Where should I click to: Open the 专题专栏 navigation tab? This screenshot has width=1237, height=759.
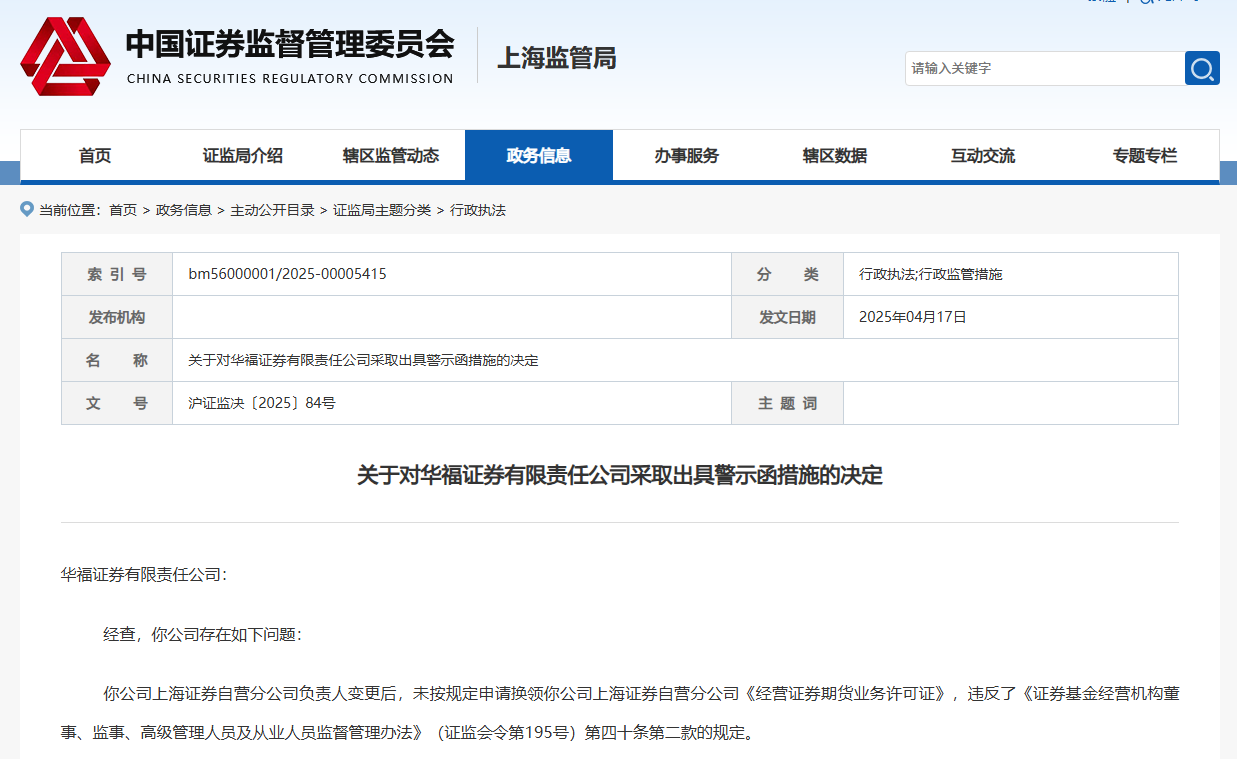click(1145, 156)
